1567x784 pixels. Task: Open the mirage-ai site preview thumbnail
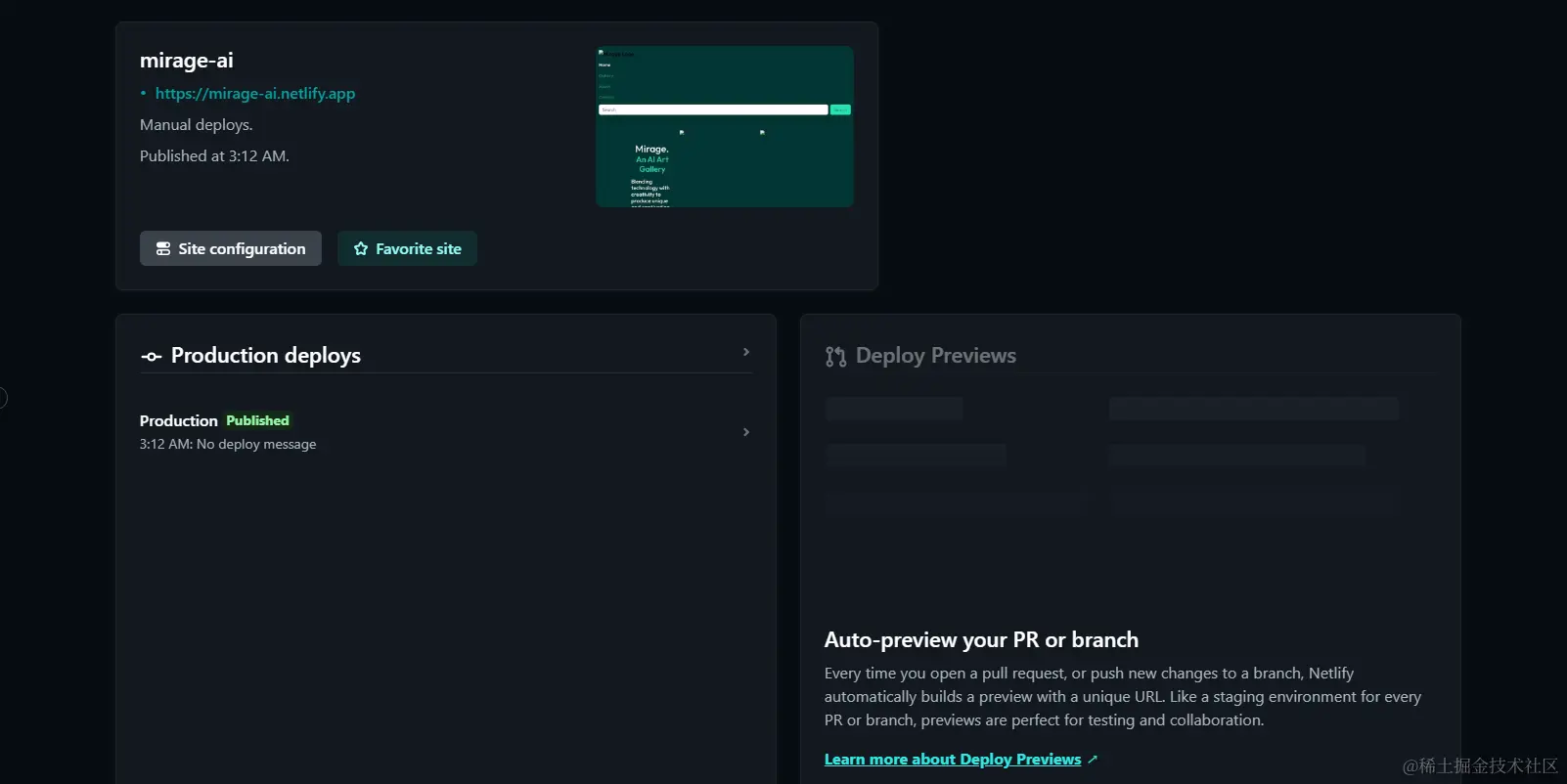(725, 126)
